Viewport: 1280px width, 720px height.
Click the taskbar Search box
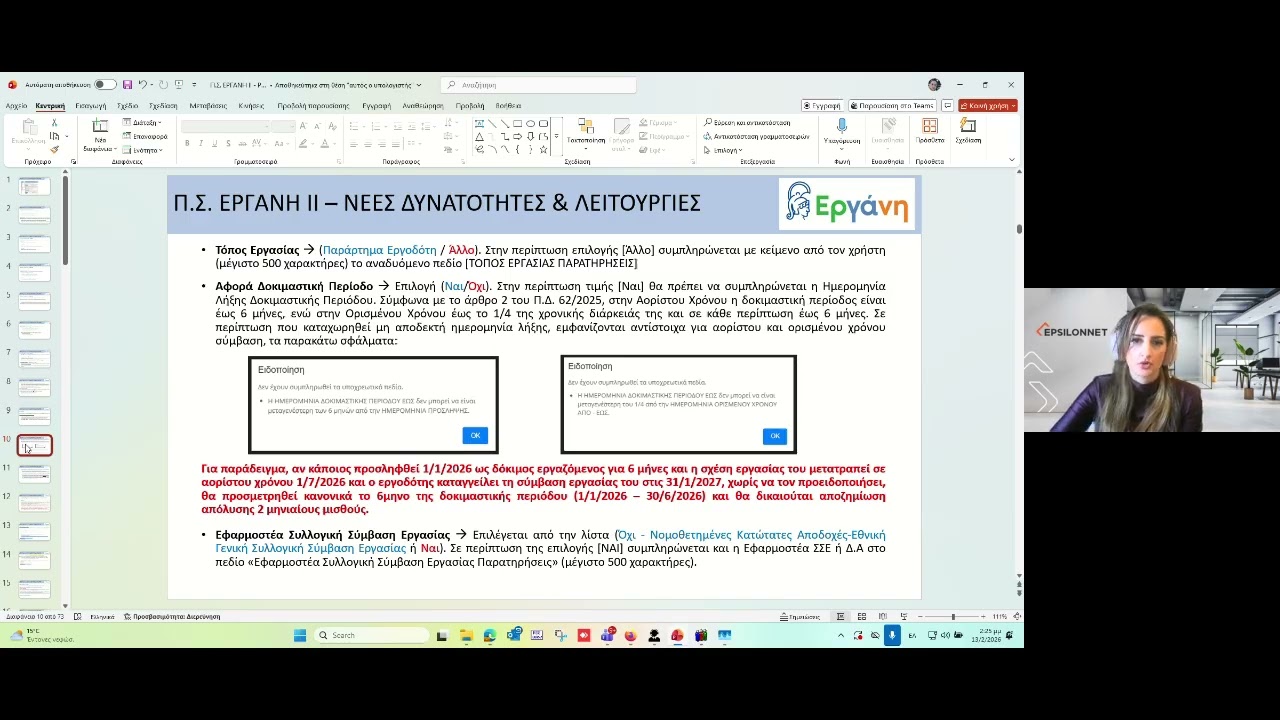372,635
